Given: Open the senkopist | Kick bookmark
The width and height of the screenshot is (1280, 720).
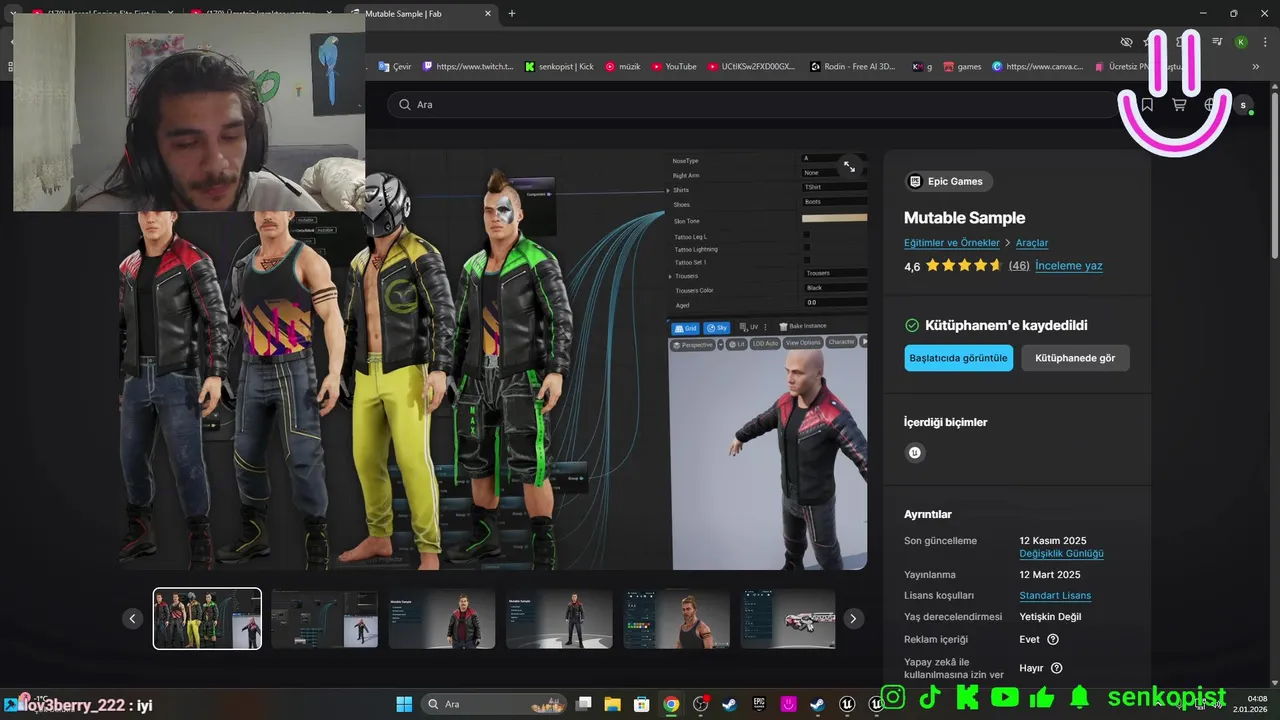Looking at the screenshot, I should [559, 67].
